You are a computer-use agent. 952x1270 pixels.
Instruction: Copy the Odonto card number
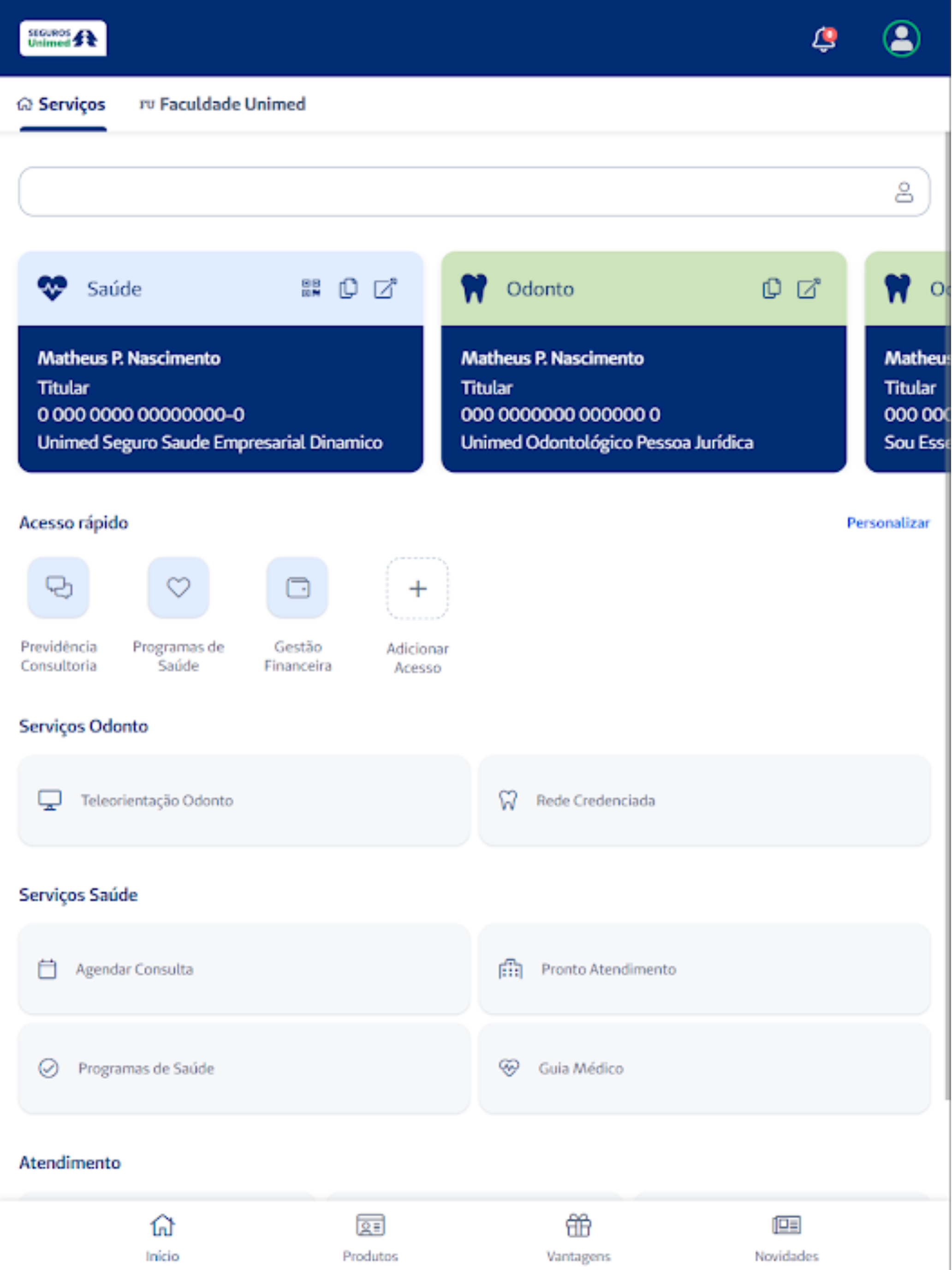pos(772,288)
